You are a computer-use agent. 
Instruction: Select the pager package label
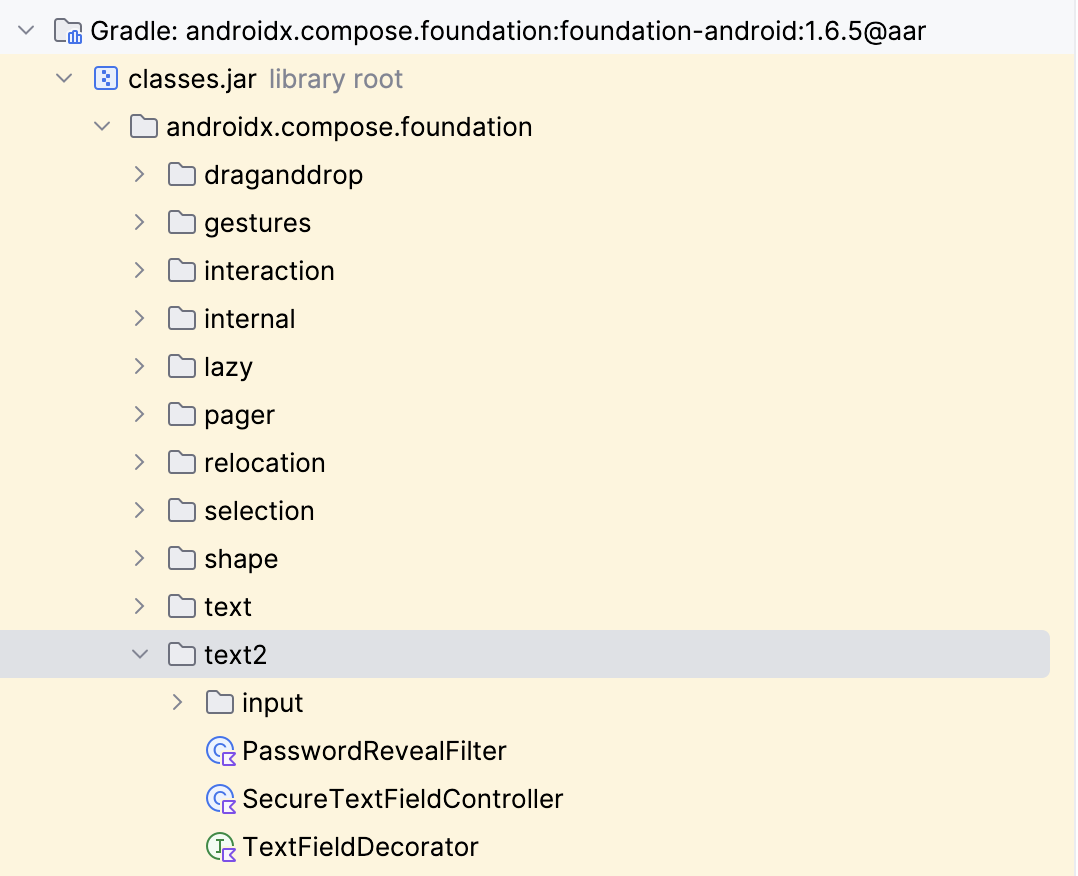(239, 415)
